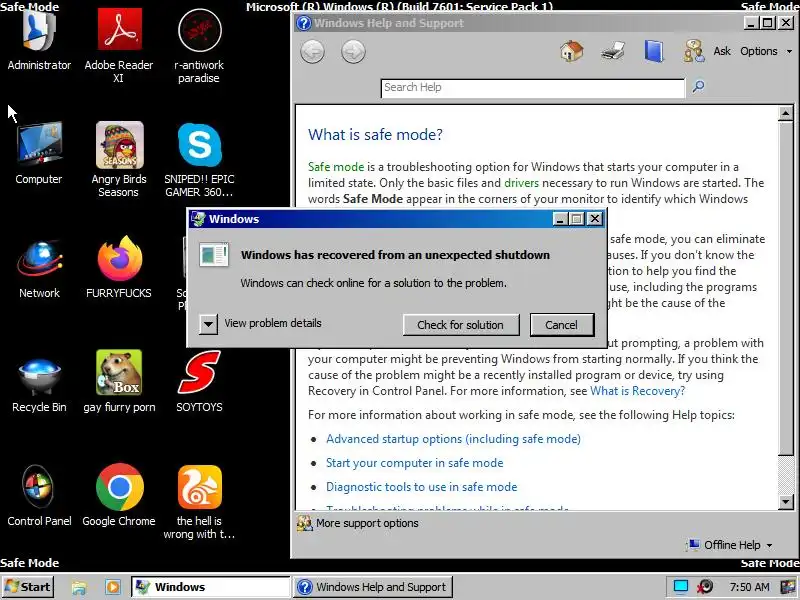
Task: Click the system tray icon right of the clock
Action: click(788, 587)
